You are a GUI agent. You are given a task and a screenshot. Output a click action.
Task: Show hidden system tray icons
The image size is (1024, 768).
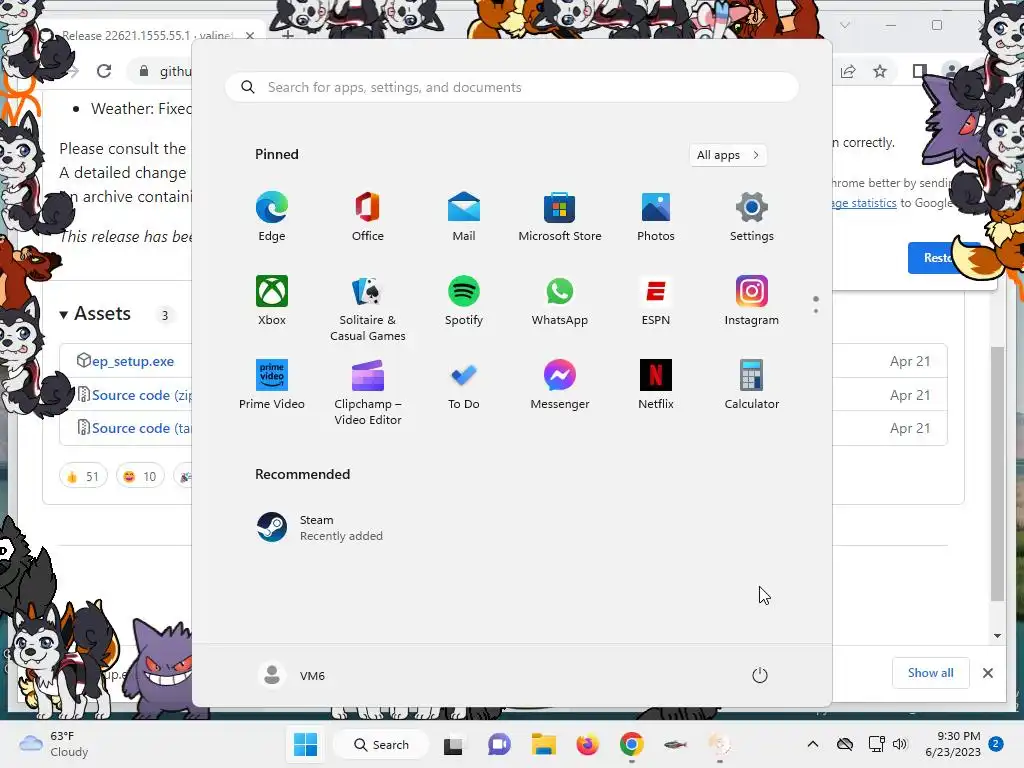click(812, 744)
